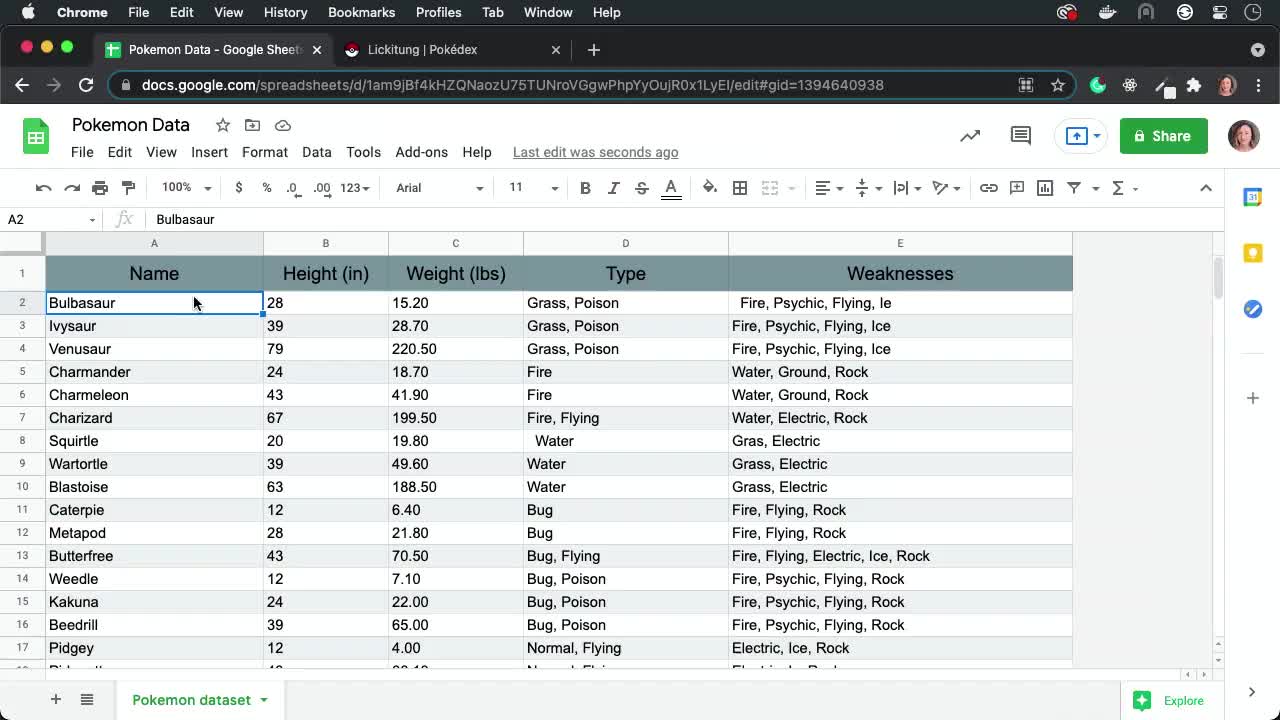Open the Functions sigma dropdown
Image resolution: width=1280 pixels, height=720 pixels.
click(x=1125, y=188)
